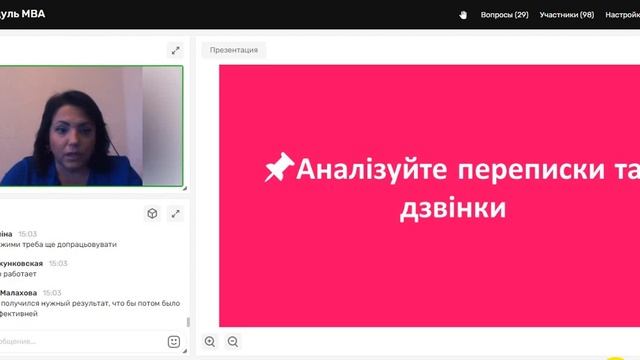Viewport: 640px width, 360px height.
Task: Zoom out of the presentation
Action: tap(233, 341)
